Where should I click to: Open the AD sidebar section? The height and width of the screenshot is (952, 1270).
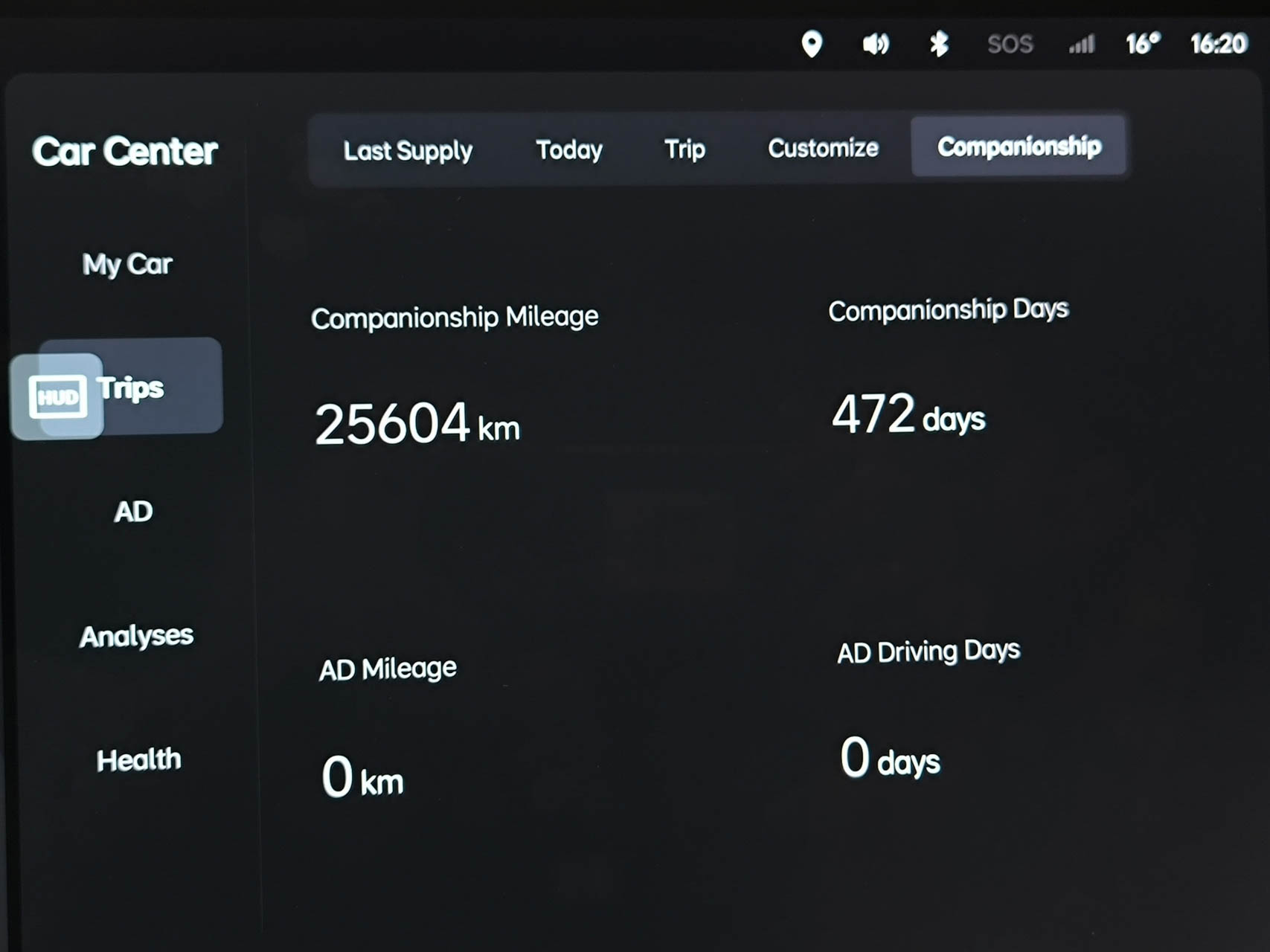(133, 512)
